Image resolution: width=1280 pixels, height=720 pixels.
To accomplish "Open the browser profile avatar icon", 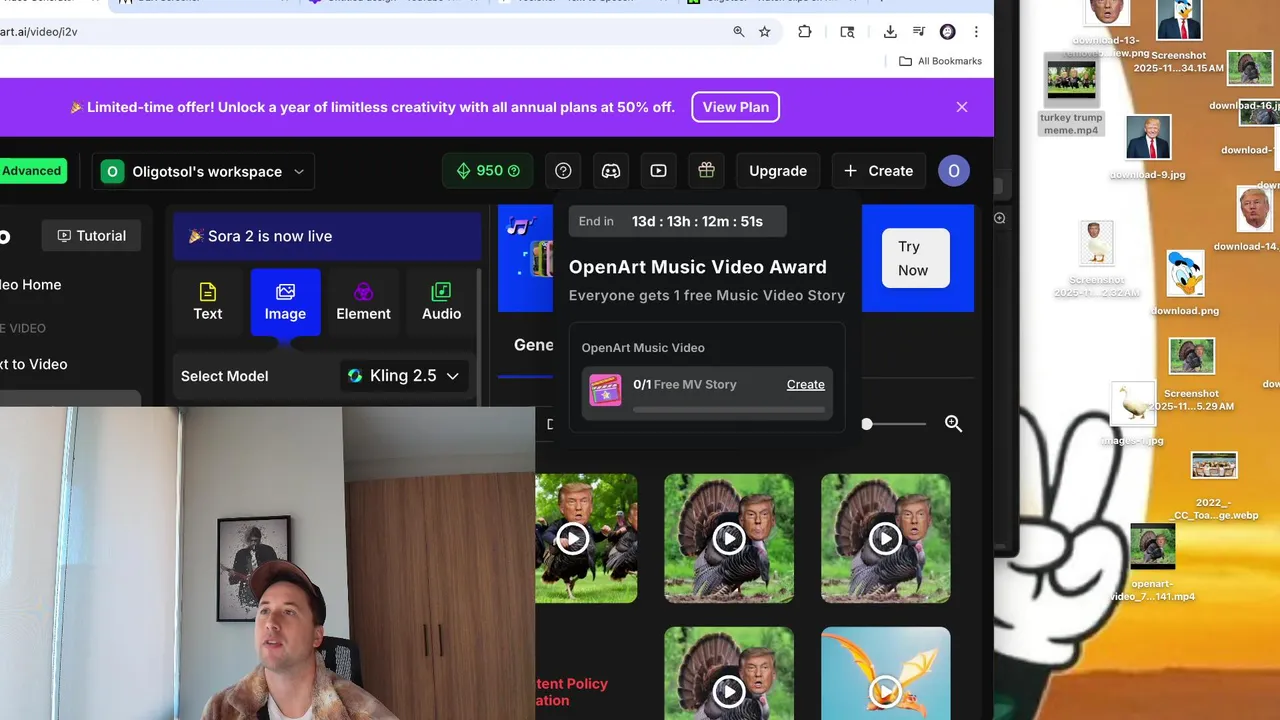I will pyautogui.click(x=948, y=32).
